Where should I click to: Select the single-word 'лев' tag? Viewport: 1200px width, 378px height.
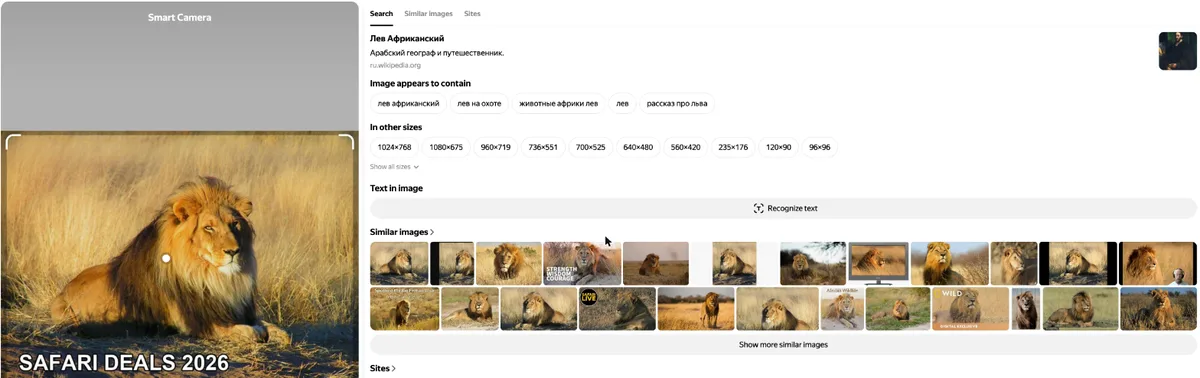tap(622, 103)
